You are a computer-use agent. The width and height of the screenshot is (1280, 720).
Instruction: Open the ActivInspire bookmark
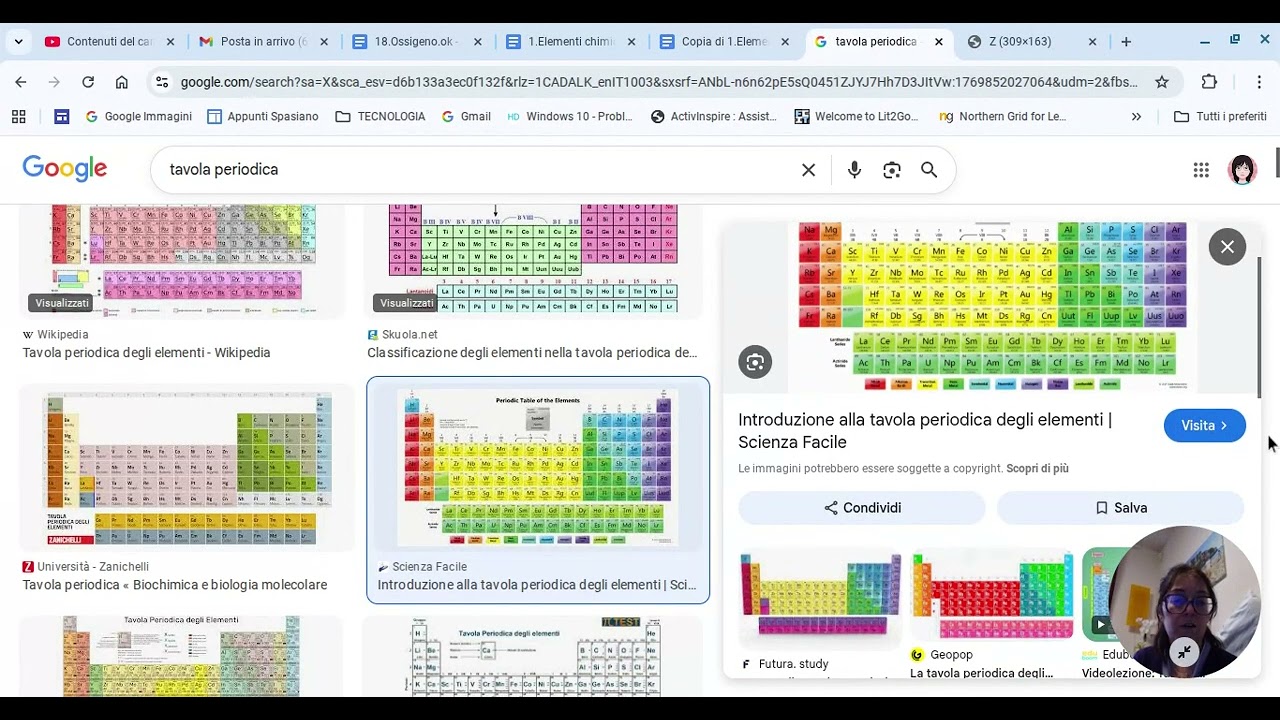pyautogui.click(x=713, y=117)
